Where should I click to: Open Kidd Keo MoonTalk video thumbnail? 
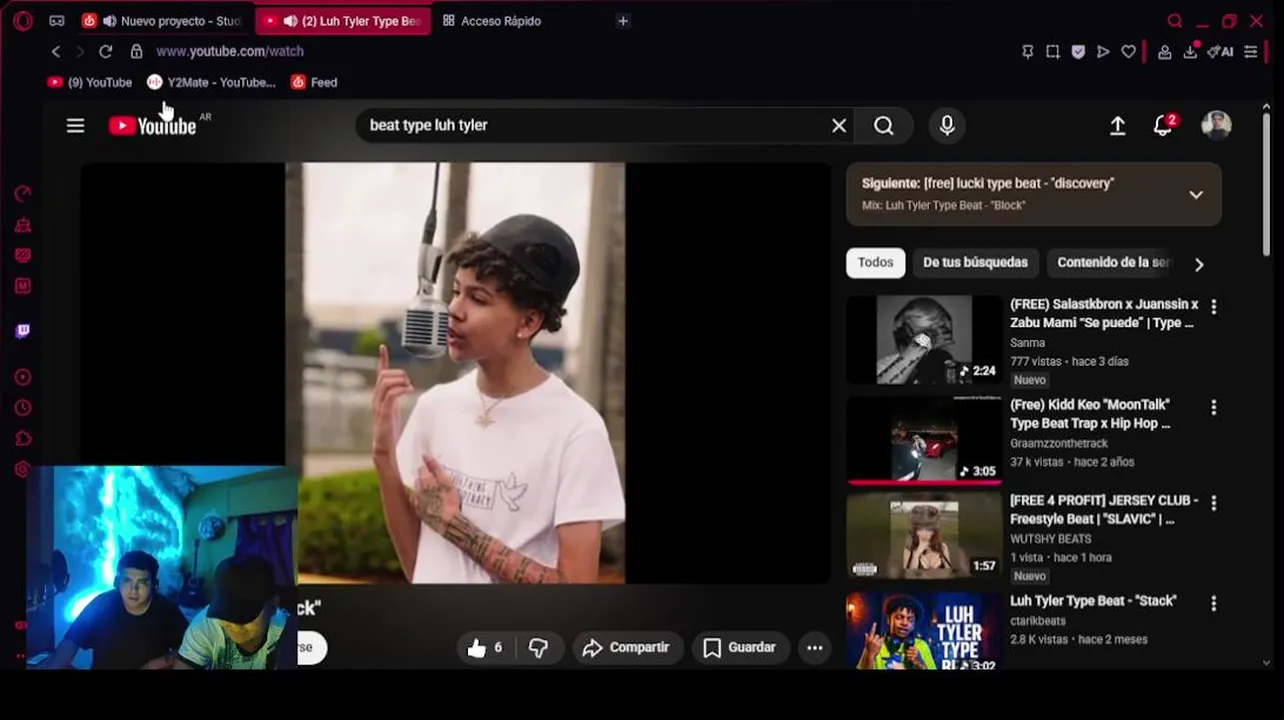coord(924,440)
